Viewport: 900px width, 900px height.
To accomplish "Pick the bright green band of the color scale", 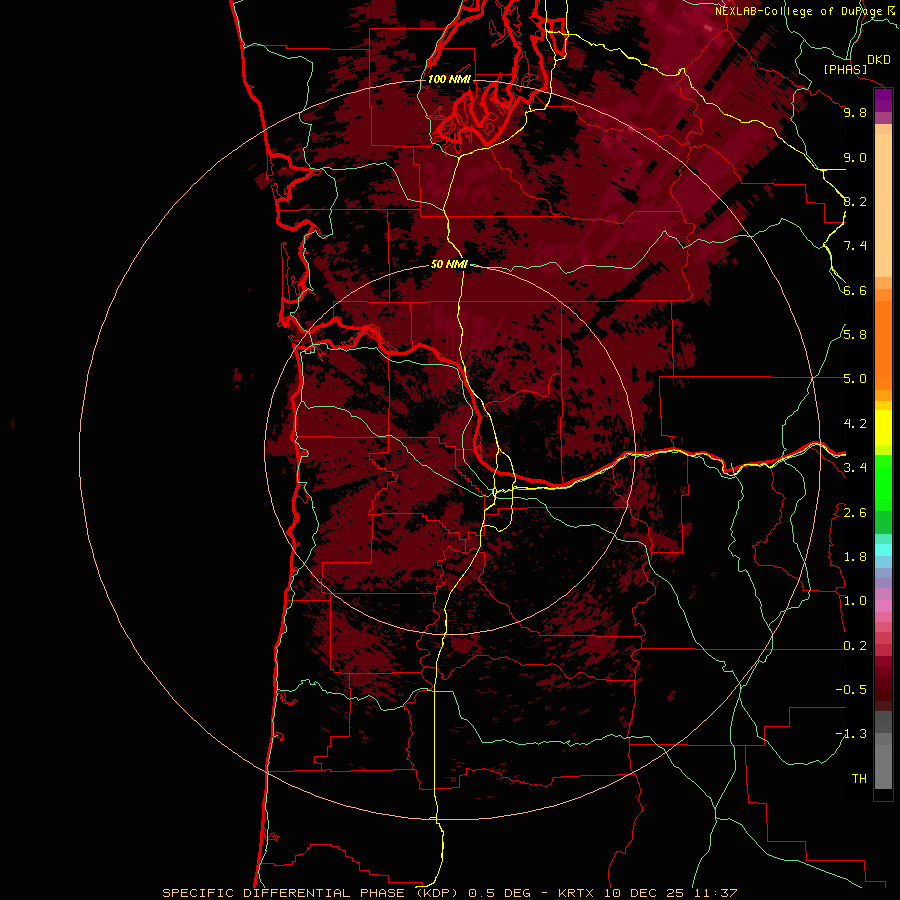I will pos(883,483).
